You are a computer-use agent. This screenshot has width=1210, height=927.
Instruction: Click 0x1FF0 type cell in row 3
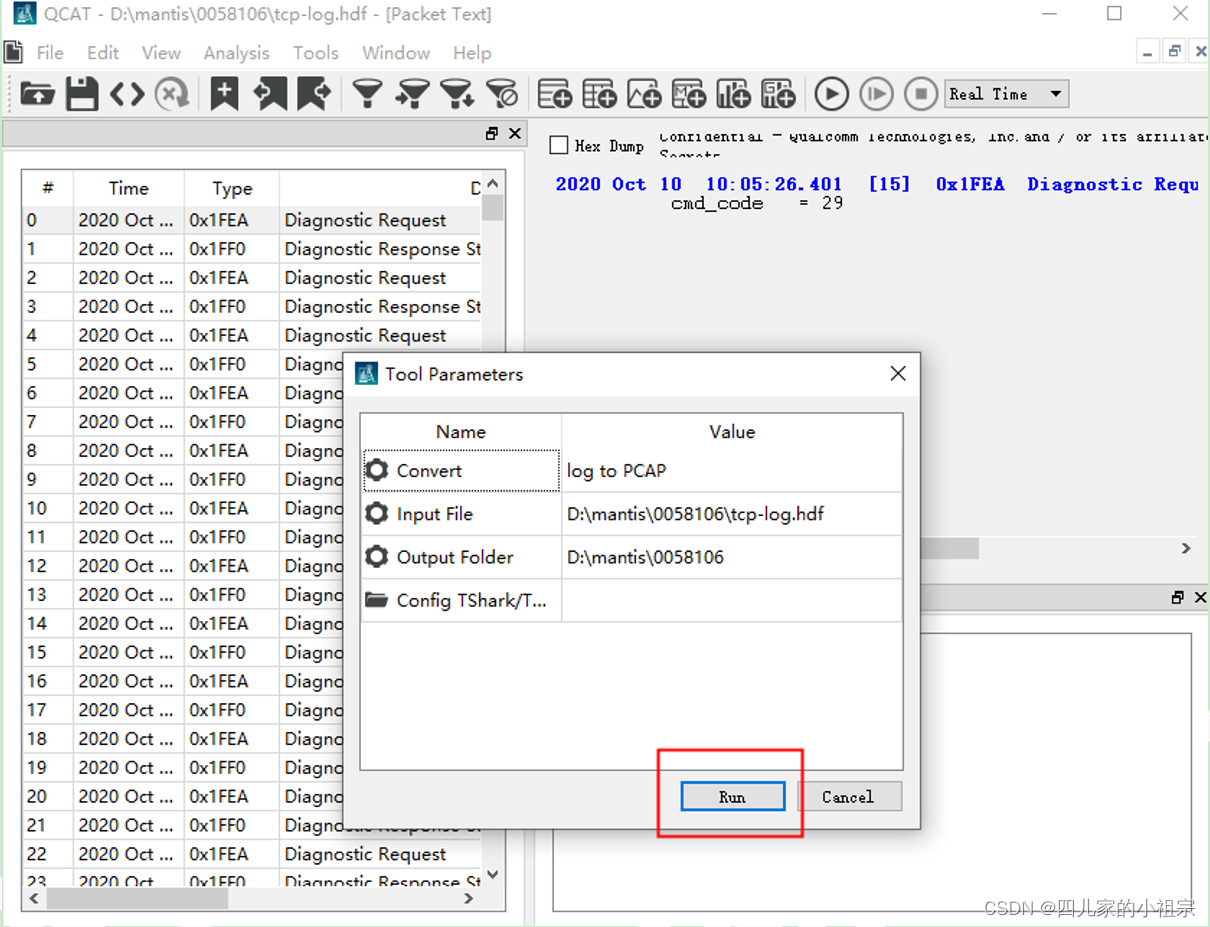click(x=232, y=306)
